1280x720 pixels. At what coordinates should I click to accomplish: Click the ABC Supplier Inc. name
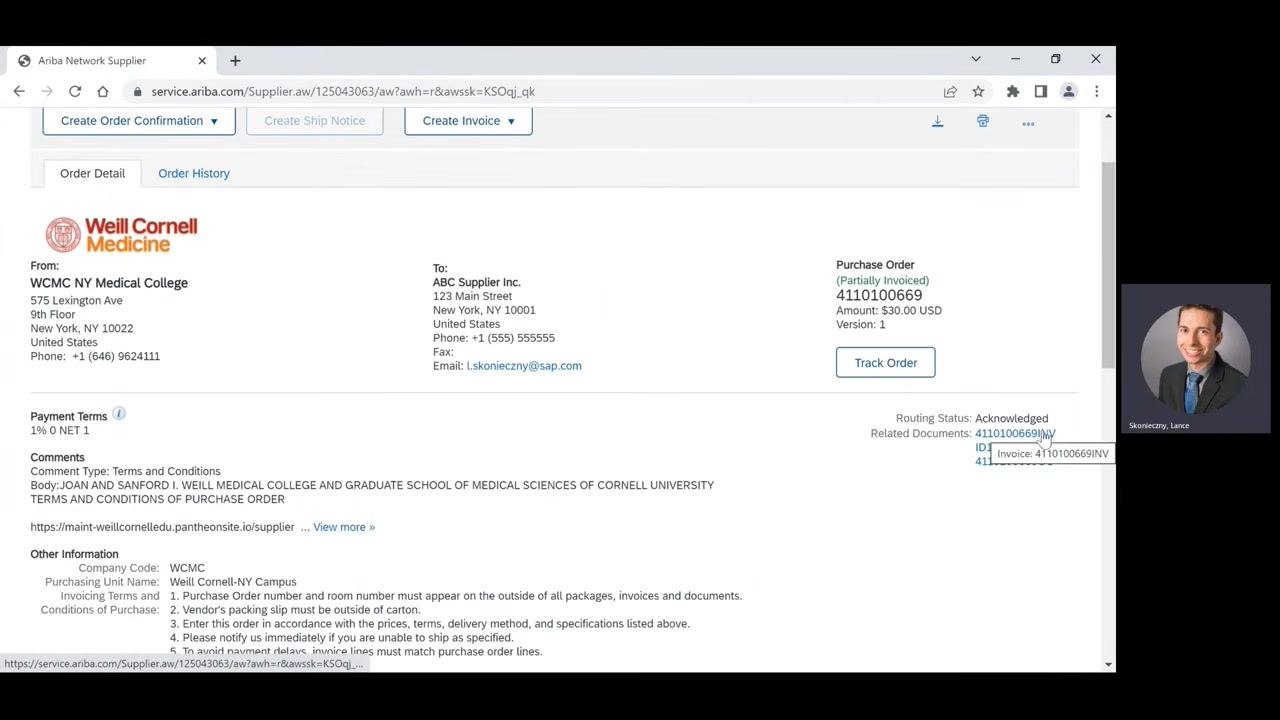click(x=477, y=282)
